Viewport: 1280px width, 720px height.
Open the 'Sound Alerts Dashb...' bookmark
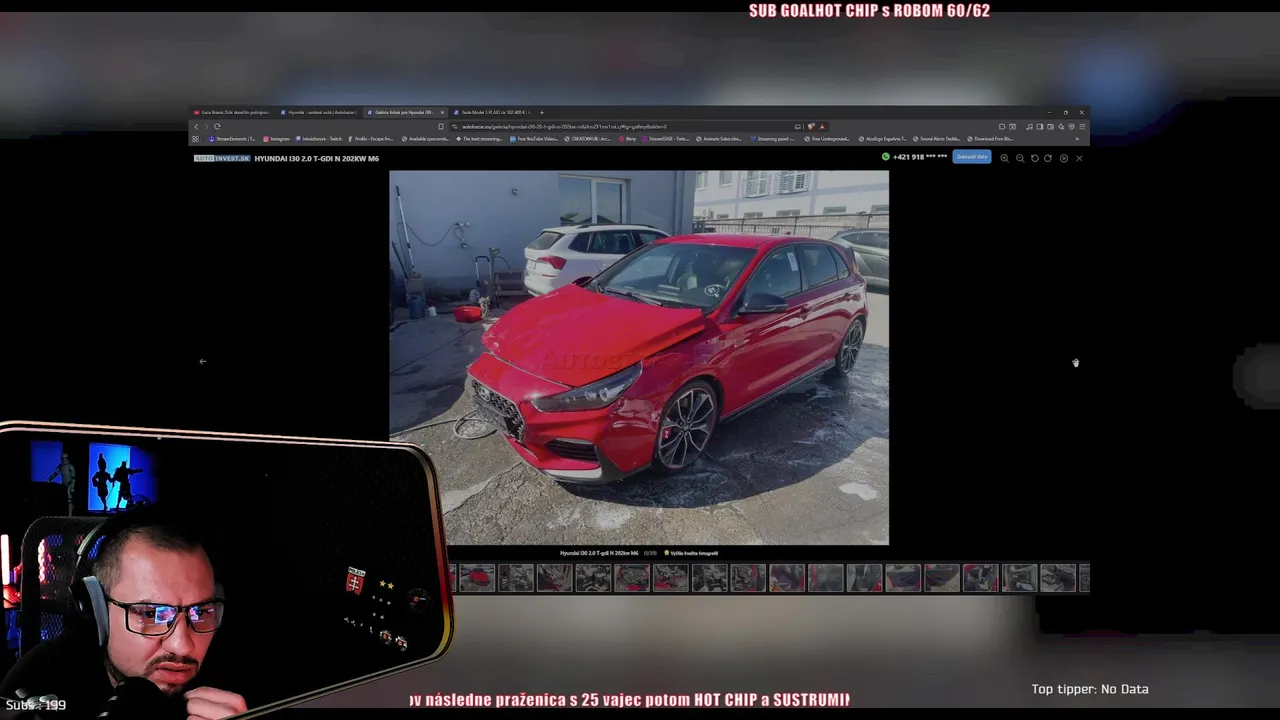tap(936, 139)
